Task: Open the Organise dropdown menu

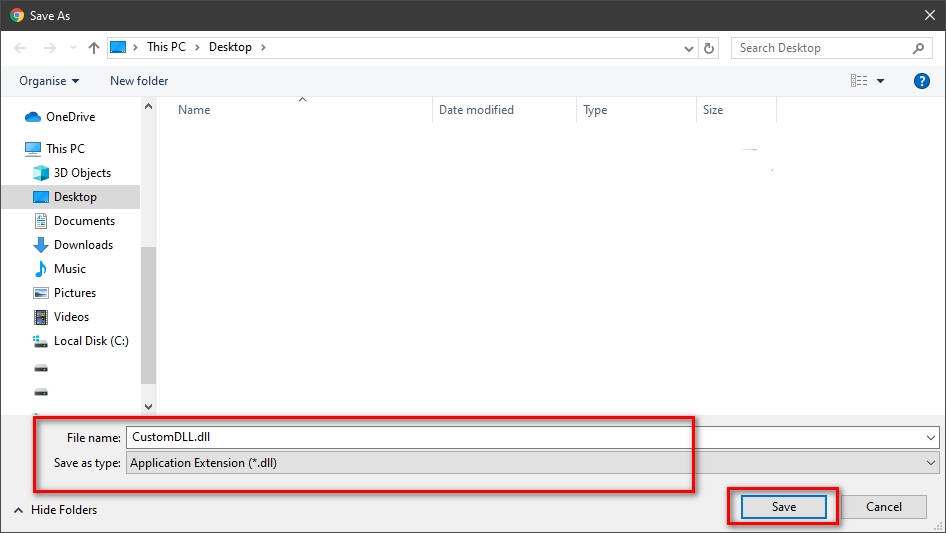Action: 49,81
